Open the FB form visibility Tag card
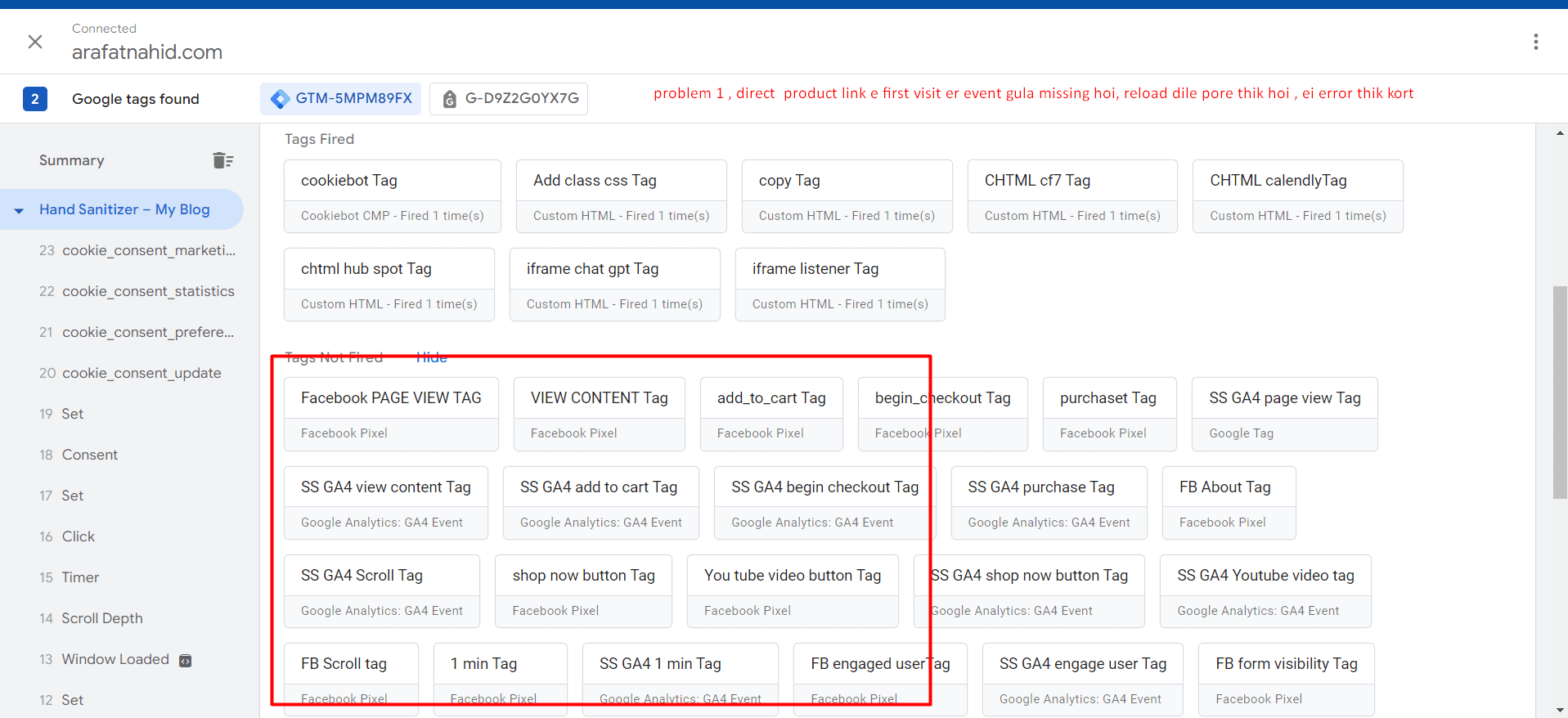 pos(1287,680)
